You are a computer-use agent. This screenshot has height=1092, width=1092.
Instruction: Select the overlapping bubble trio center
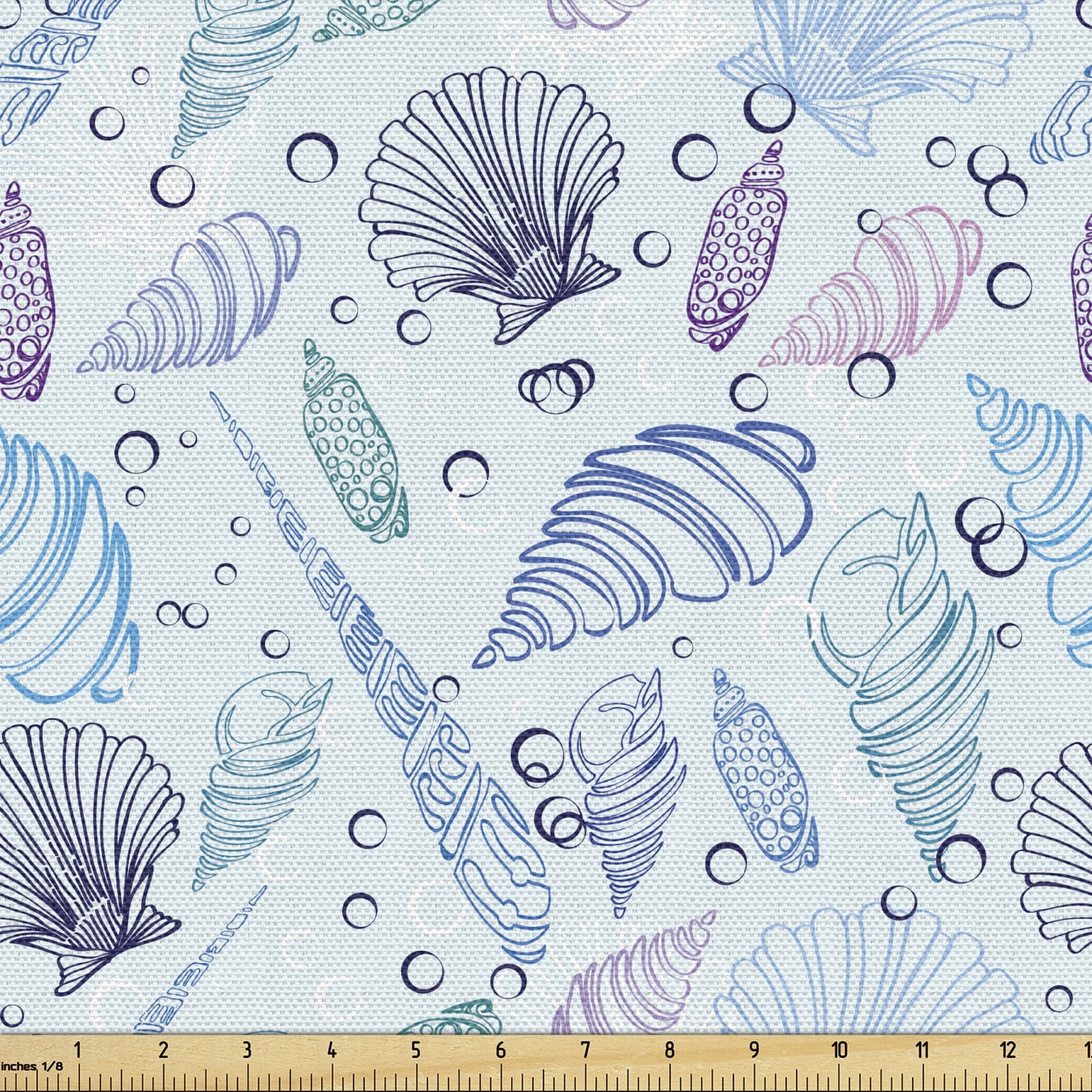click(x=557, y=386)
